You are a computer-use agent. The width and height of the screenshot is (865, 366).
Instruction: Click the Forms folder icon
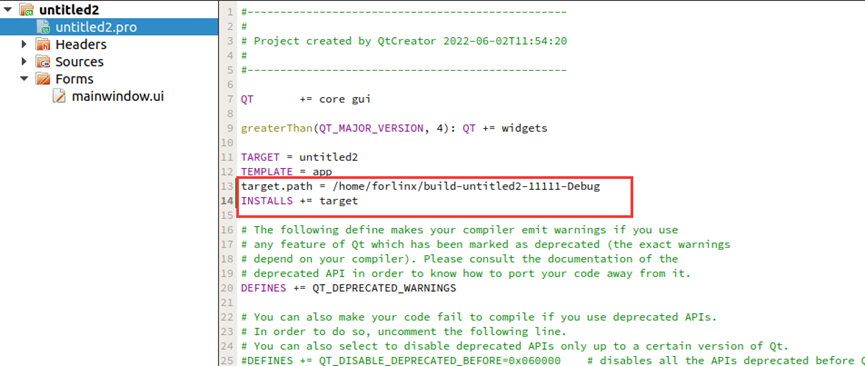click(44, 79)
